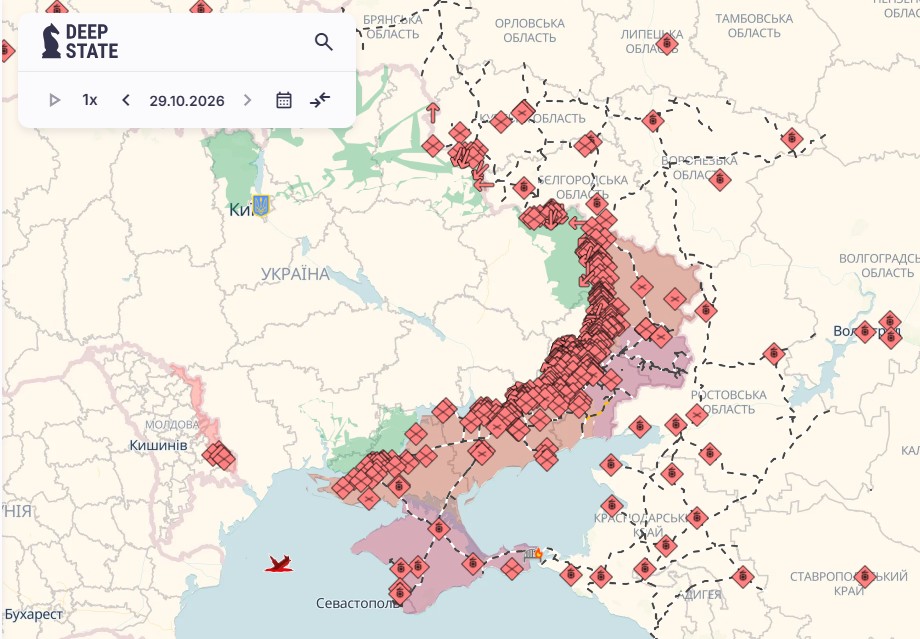Open unit marker over Ставропольський край label
920x639 pixels.
(x=865, y=577)
